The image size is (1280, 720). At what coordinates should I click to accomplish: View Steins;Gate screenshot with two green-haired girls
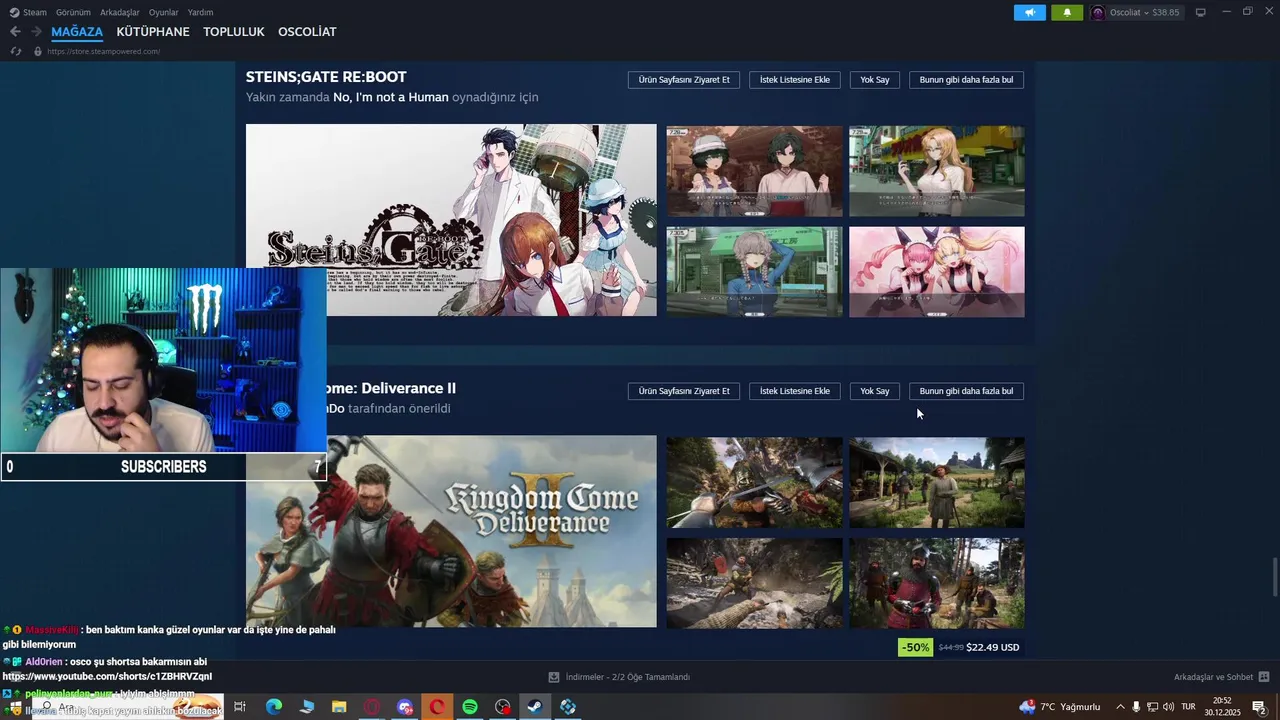click(755, 171)
